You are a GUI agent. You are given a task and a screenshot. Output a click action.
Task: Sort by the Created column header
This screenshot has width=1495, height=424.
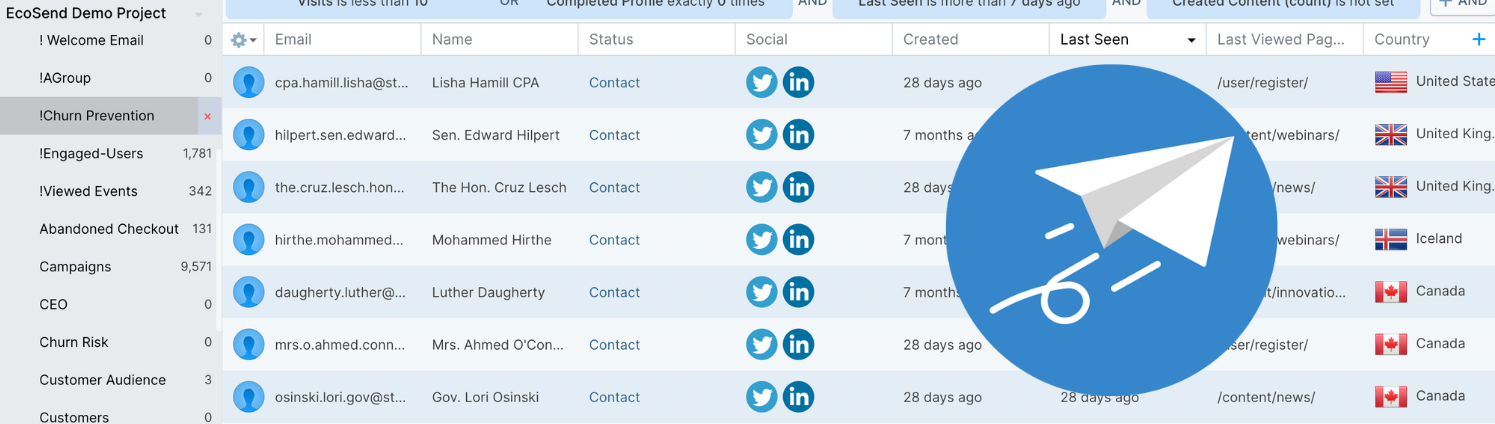tap(930, 39)
